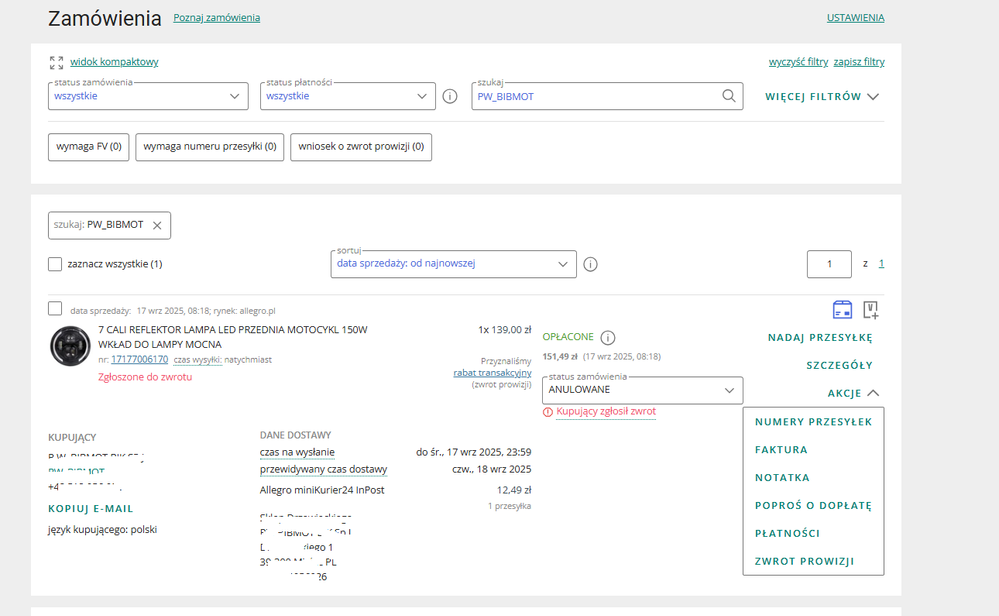This screenshot has height=616, width=999.
Task: Expand 'WIĘCEJ FILTRÓW' section
Action: pos(822,97)
